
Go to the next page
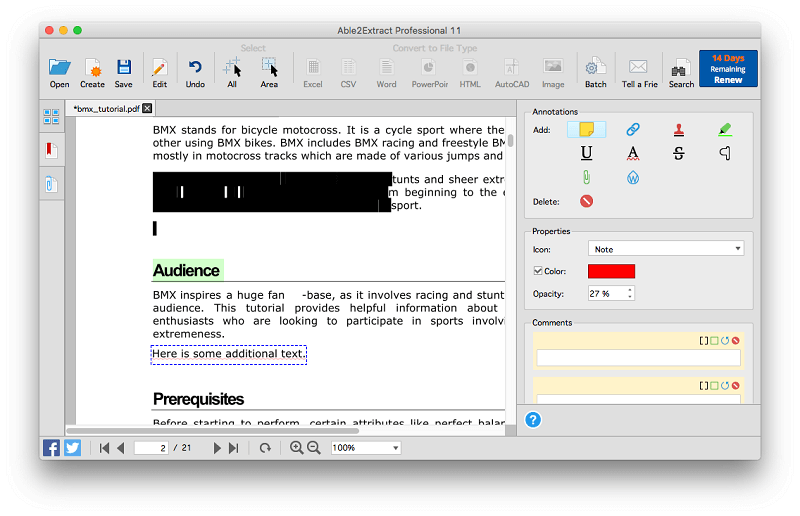(217, 448)
